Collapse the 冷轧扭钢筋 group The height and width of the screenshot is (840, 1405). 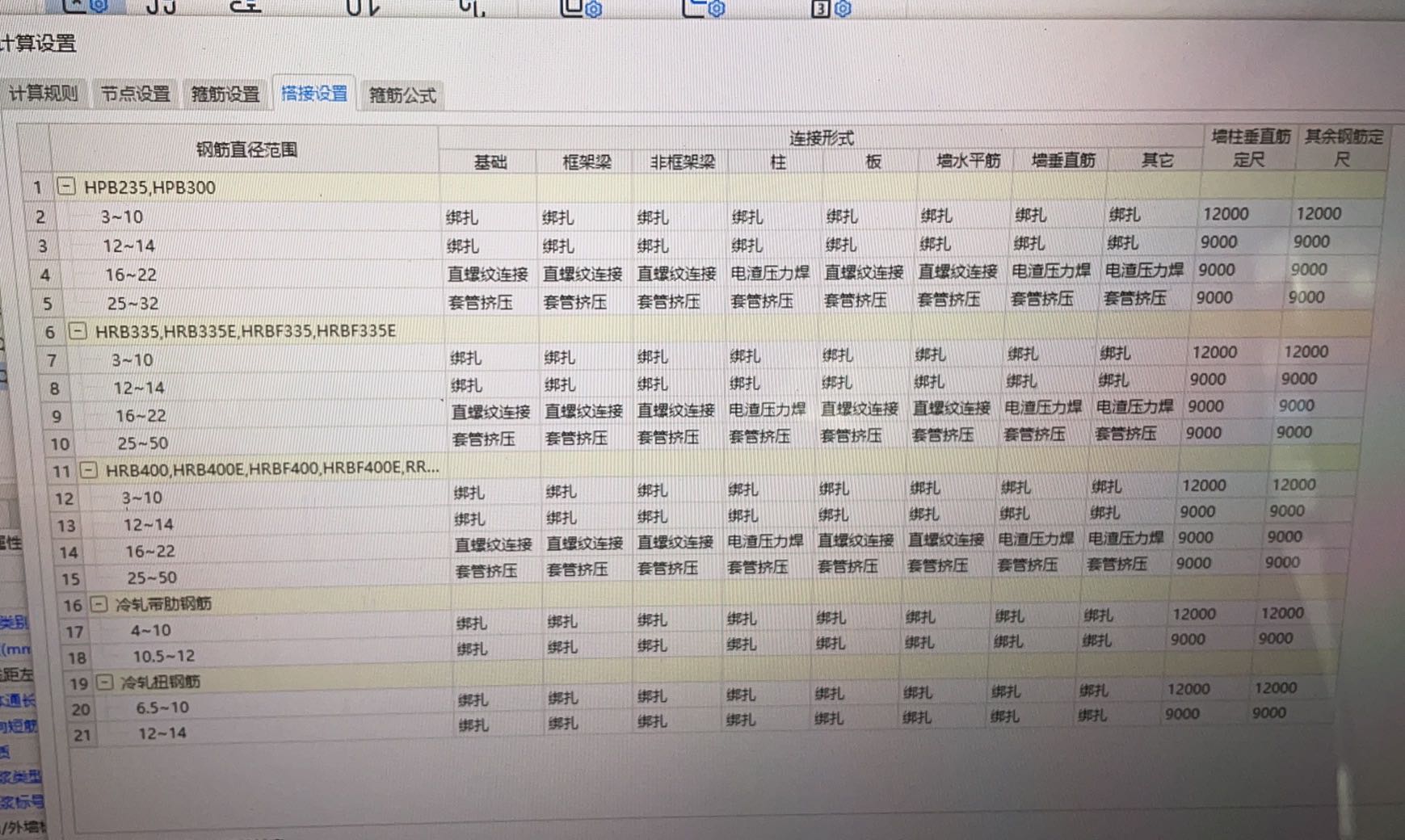[x=104, y=682]
